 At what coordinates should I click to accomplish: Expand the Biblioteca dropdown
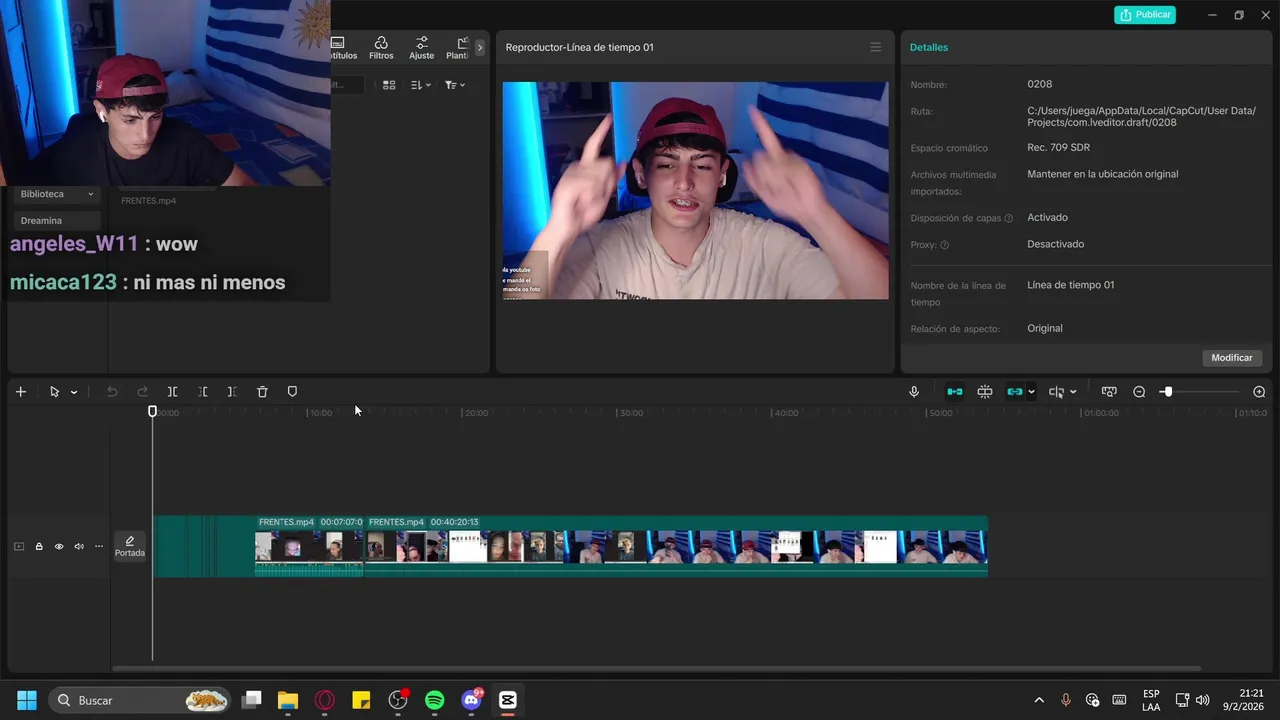tap(57, 194)
